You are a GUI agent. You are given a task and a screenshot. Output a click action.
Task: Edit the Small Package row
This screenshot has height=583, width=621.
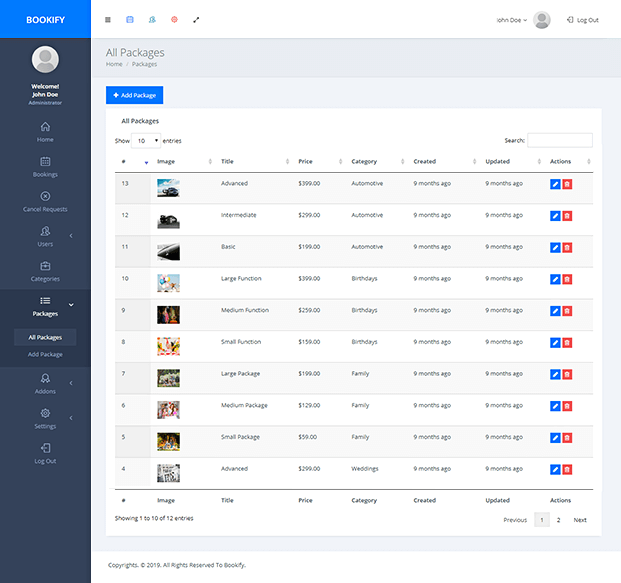555,438
